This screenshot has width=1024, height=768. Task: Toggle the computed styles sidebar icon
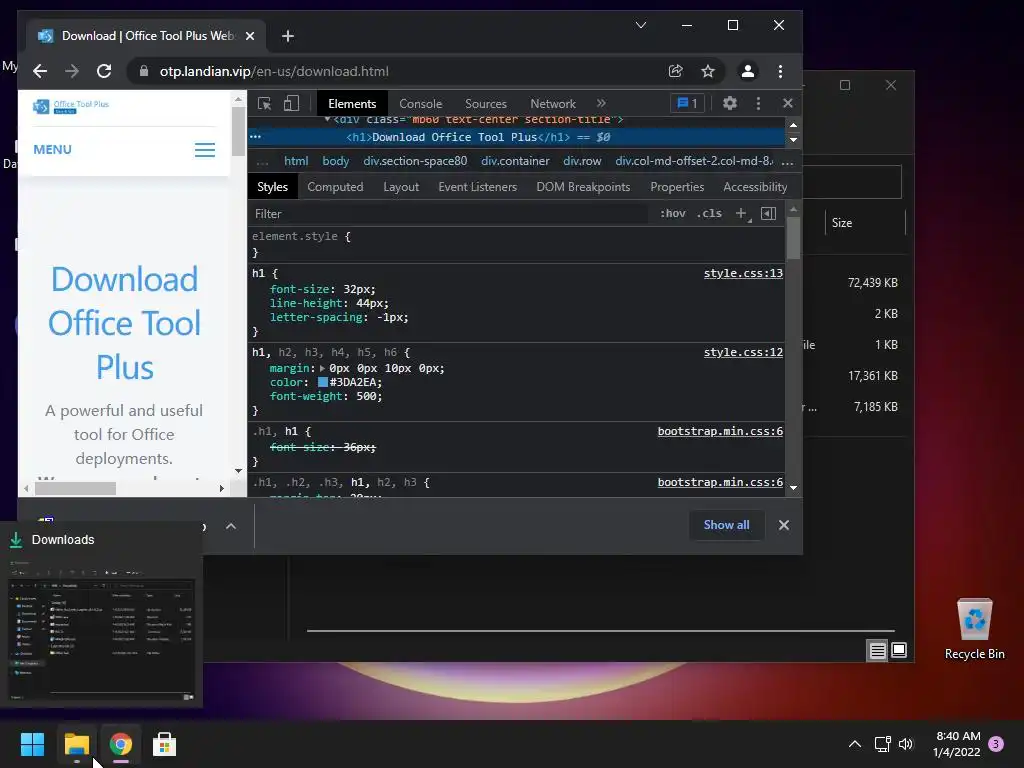point(769,214)
